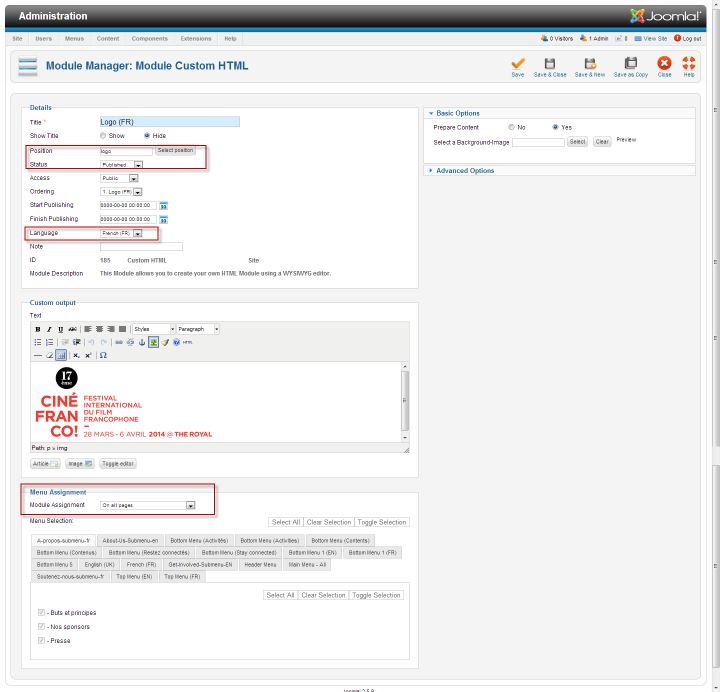720x692 pixels.
Task: Set Prepare Content to Yes
Action: click(555, 127)
